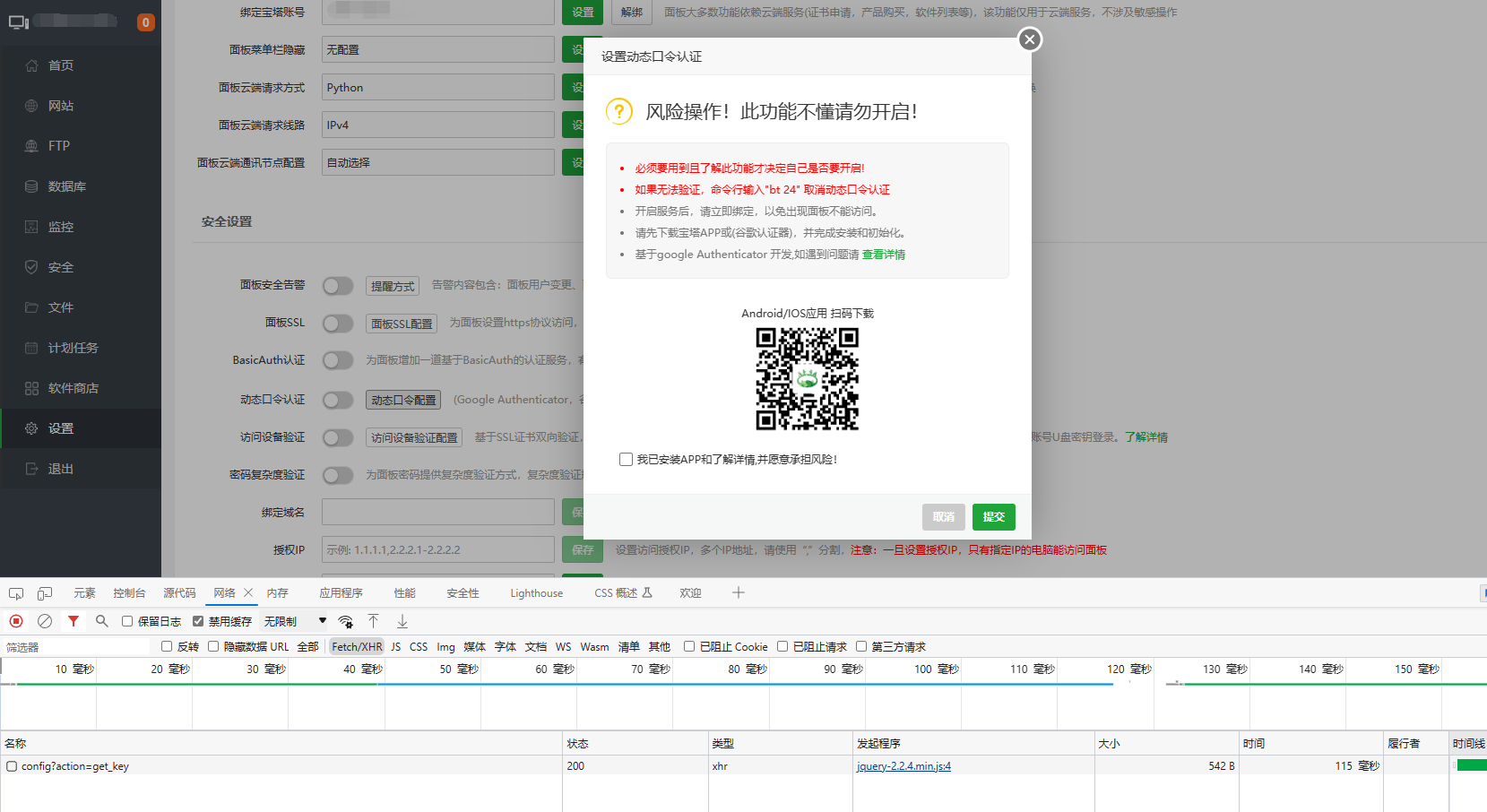The height and width of the screenshot is (812, 1487).
Task: Check the 隐藏数据 URL checkbox
Action: [213, 646]
